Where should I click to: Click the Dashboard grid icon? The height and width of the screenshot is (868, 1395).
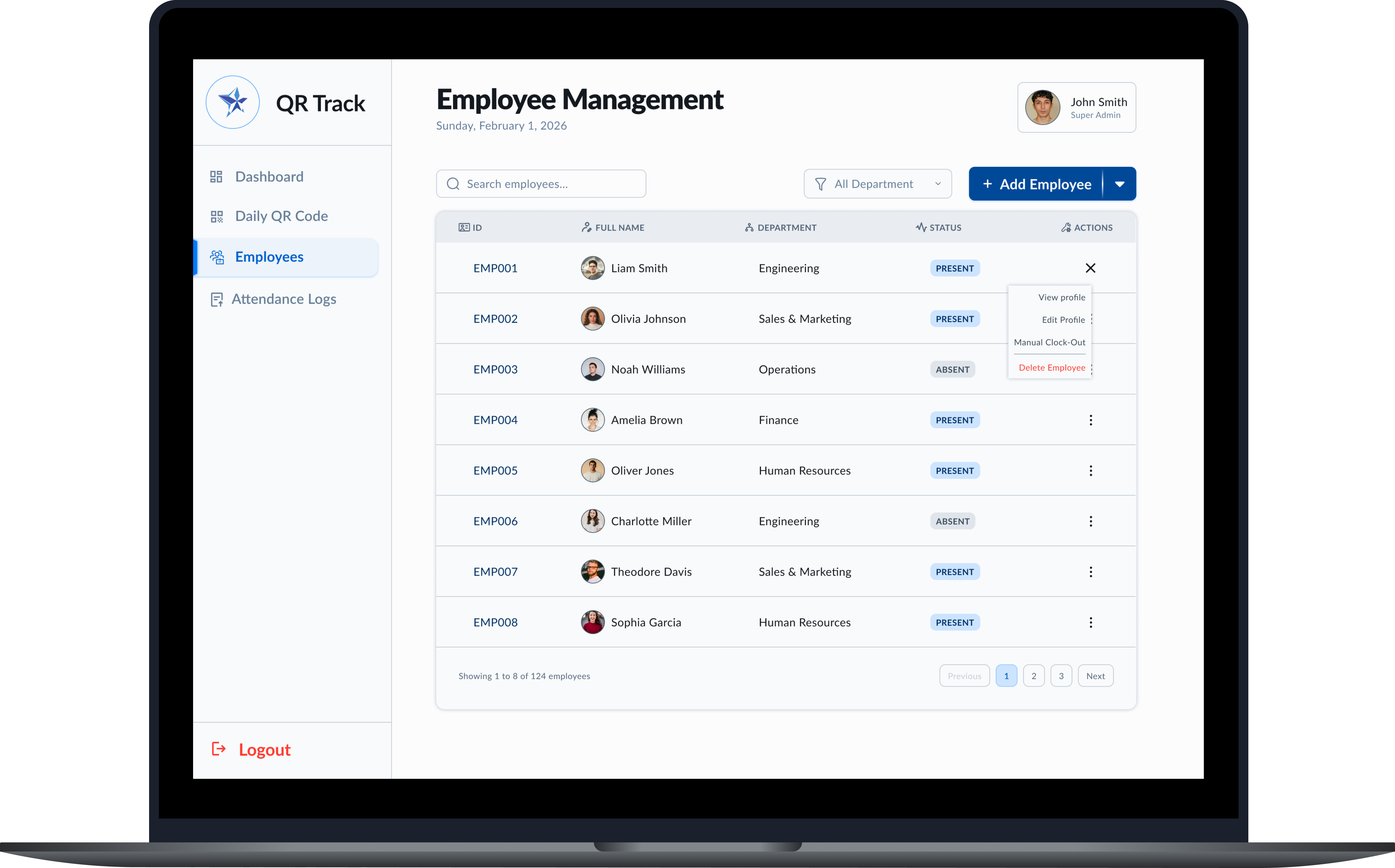(x=216, y=177)
